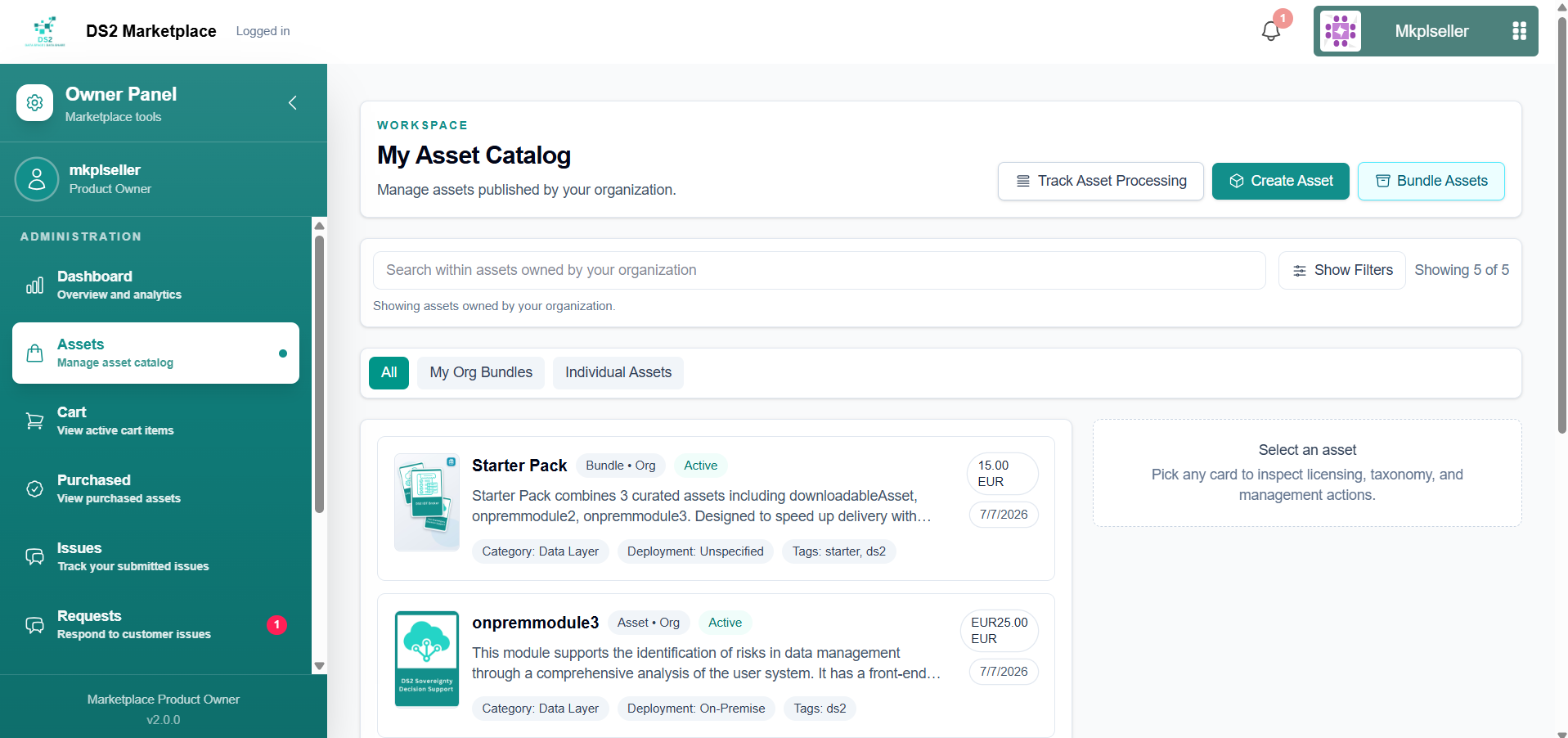Click Starter Pack 7/7/2026 date pill
Viewport: 1568px width, 738px height.
1004,515
